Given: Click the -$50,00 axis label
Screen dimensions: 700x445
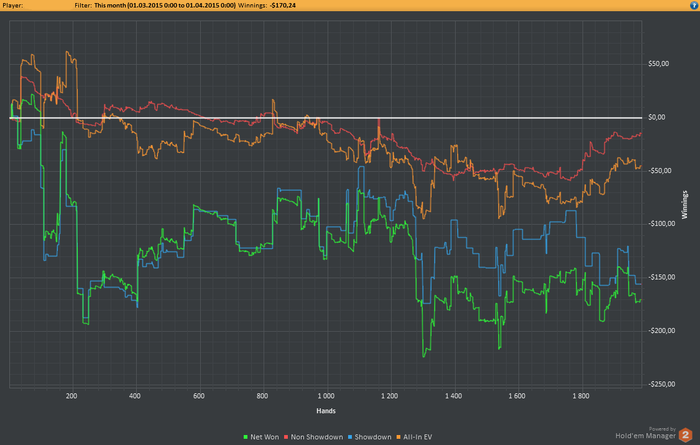Looking at the screenshot, I should 660,171.
